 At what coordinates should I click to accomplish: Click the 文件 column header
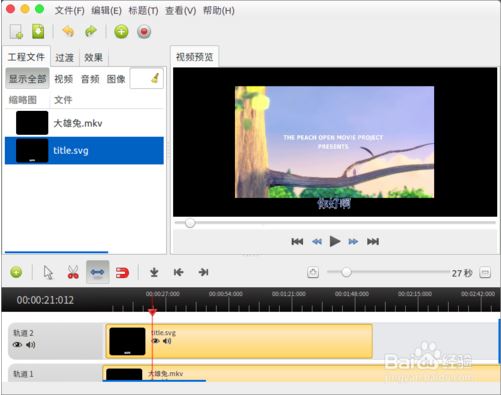coord(63,100)
